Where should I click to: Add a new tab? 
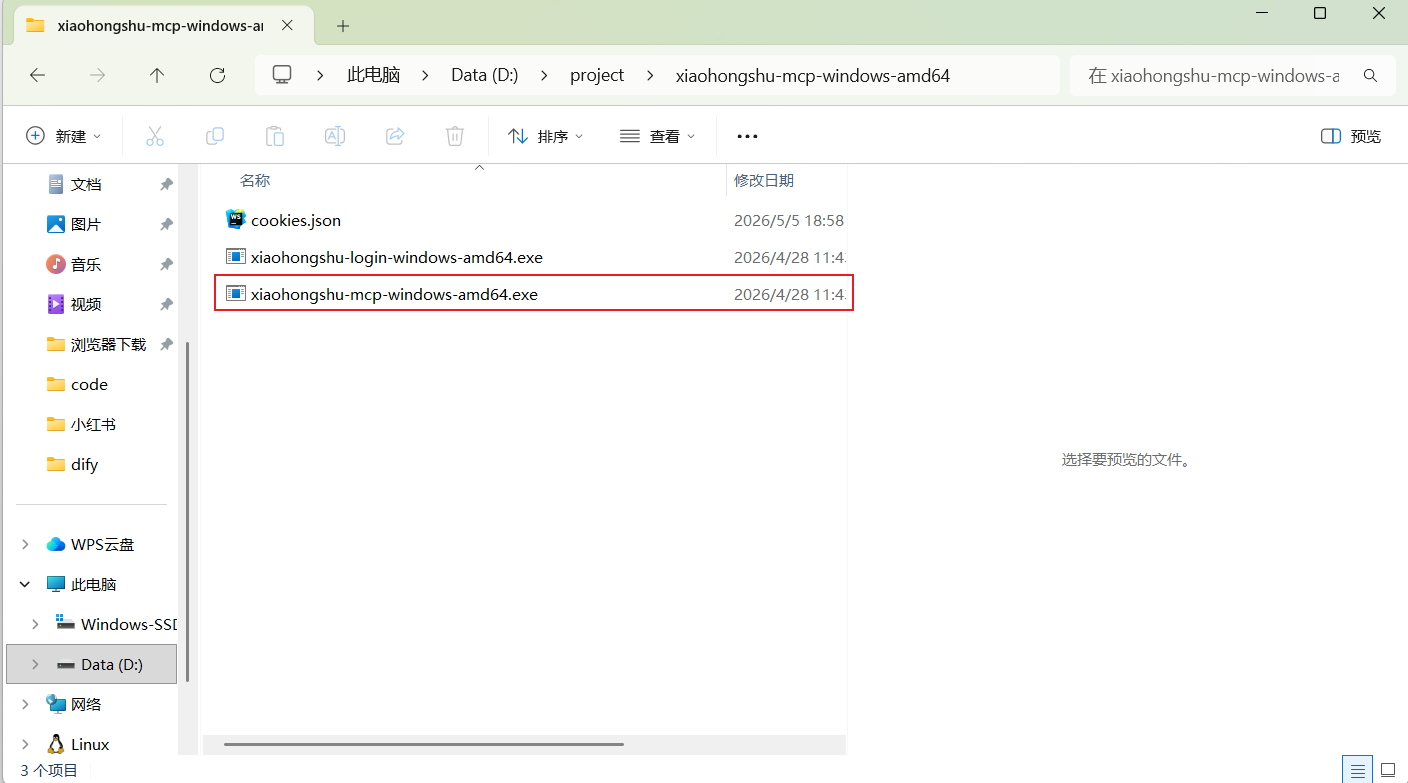tap(343, 26)
